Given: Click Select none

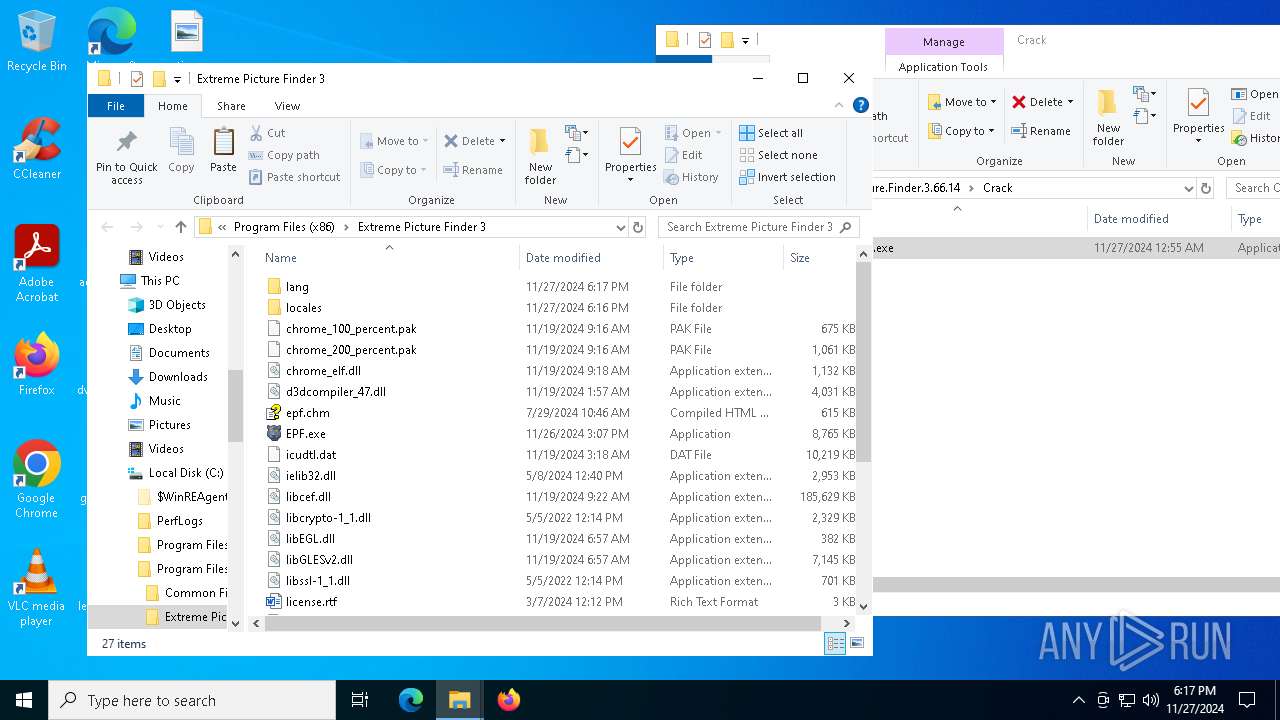Looking at the screenshot, I should tap(778, 155).
